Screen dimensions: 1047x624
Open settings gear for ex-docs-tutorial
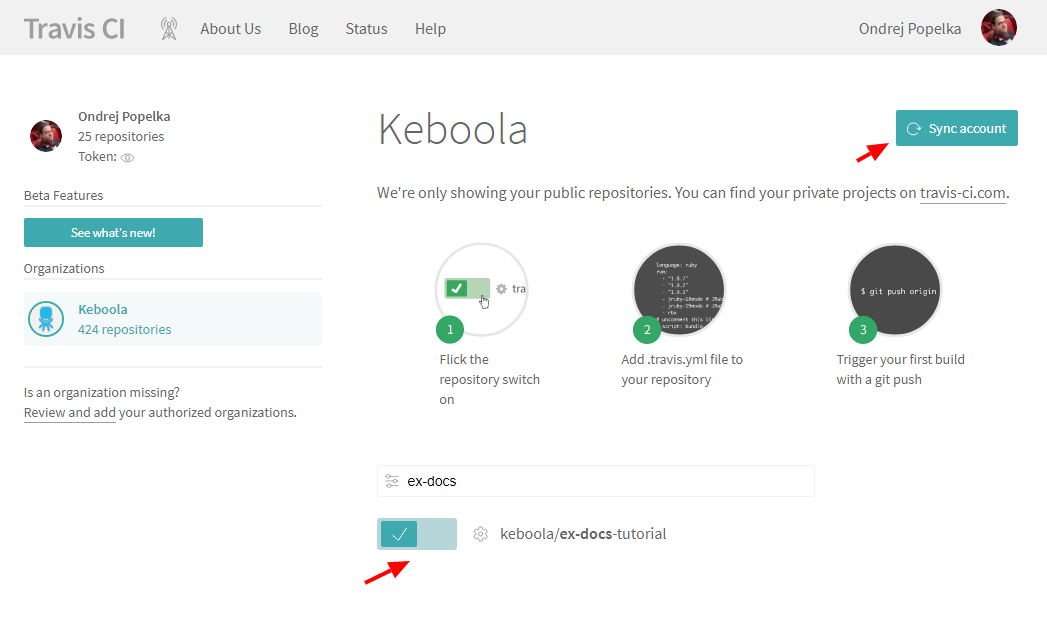click(x=480, y=534)
